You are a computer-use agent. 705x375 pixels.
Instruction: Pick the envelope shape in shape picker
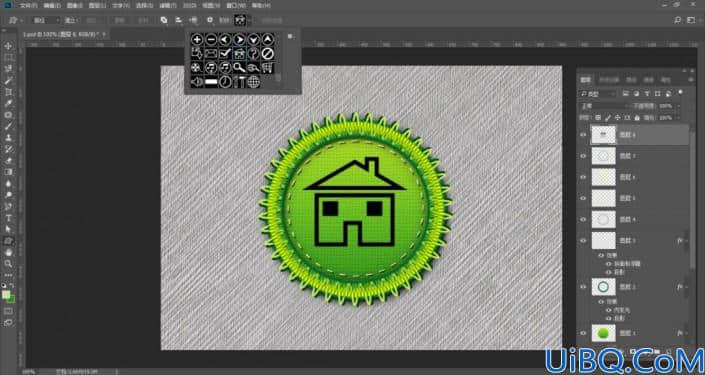[x=211, y=54]
